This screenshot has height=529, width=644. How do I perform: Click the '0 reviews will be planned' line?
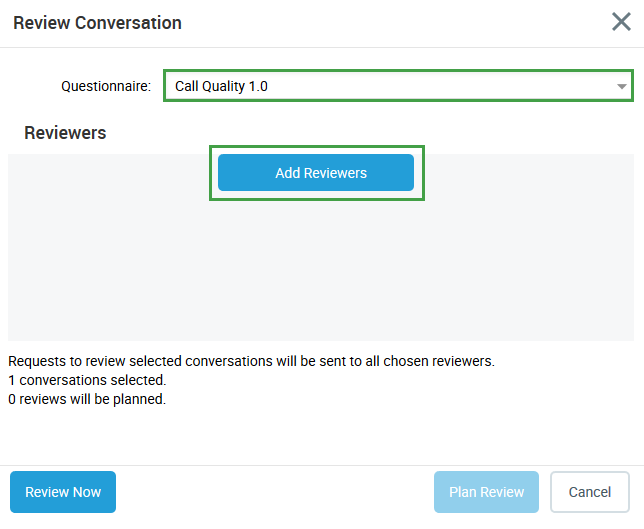[x=87, y=399]
